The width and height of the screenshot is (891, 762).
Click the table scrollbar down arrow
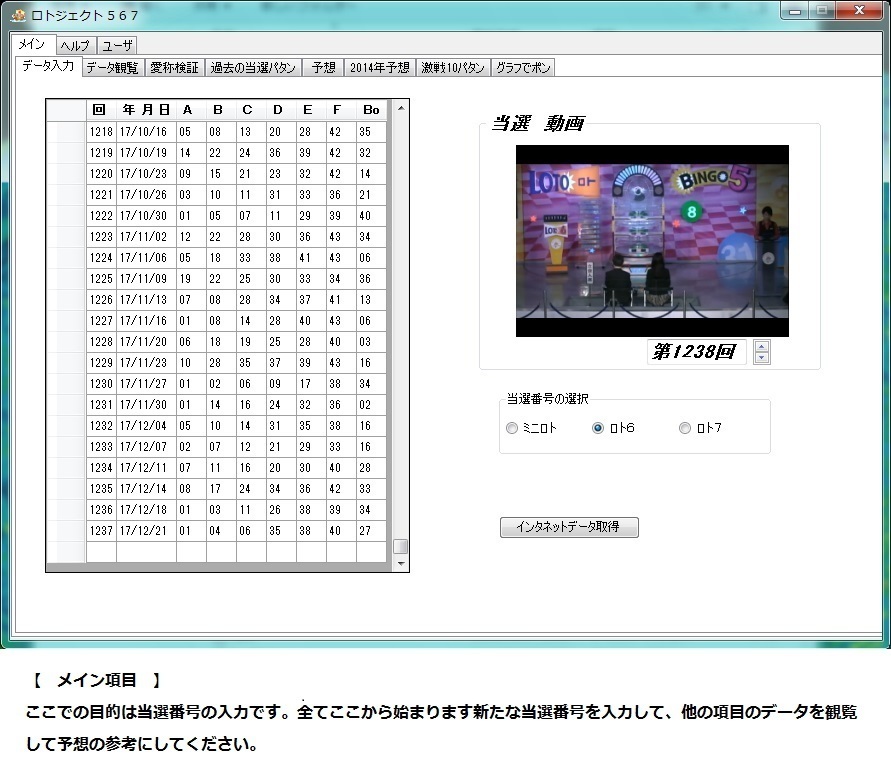click(401, 564)
